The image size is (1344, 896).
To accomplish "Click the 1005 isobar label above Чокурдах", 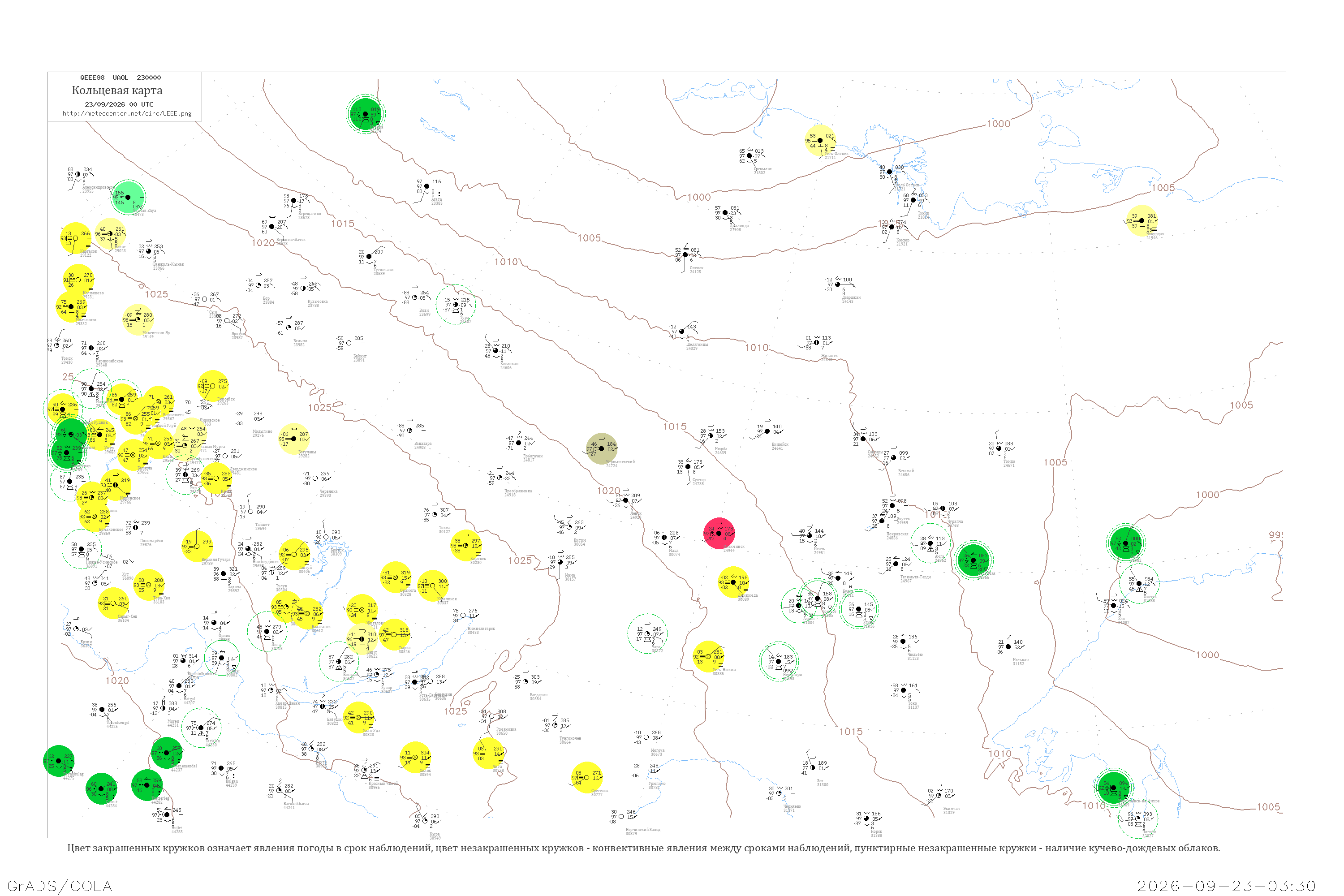I will click(x=1163, y=187).
